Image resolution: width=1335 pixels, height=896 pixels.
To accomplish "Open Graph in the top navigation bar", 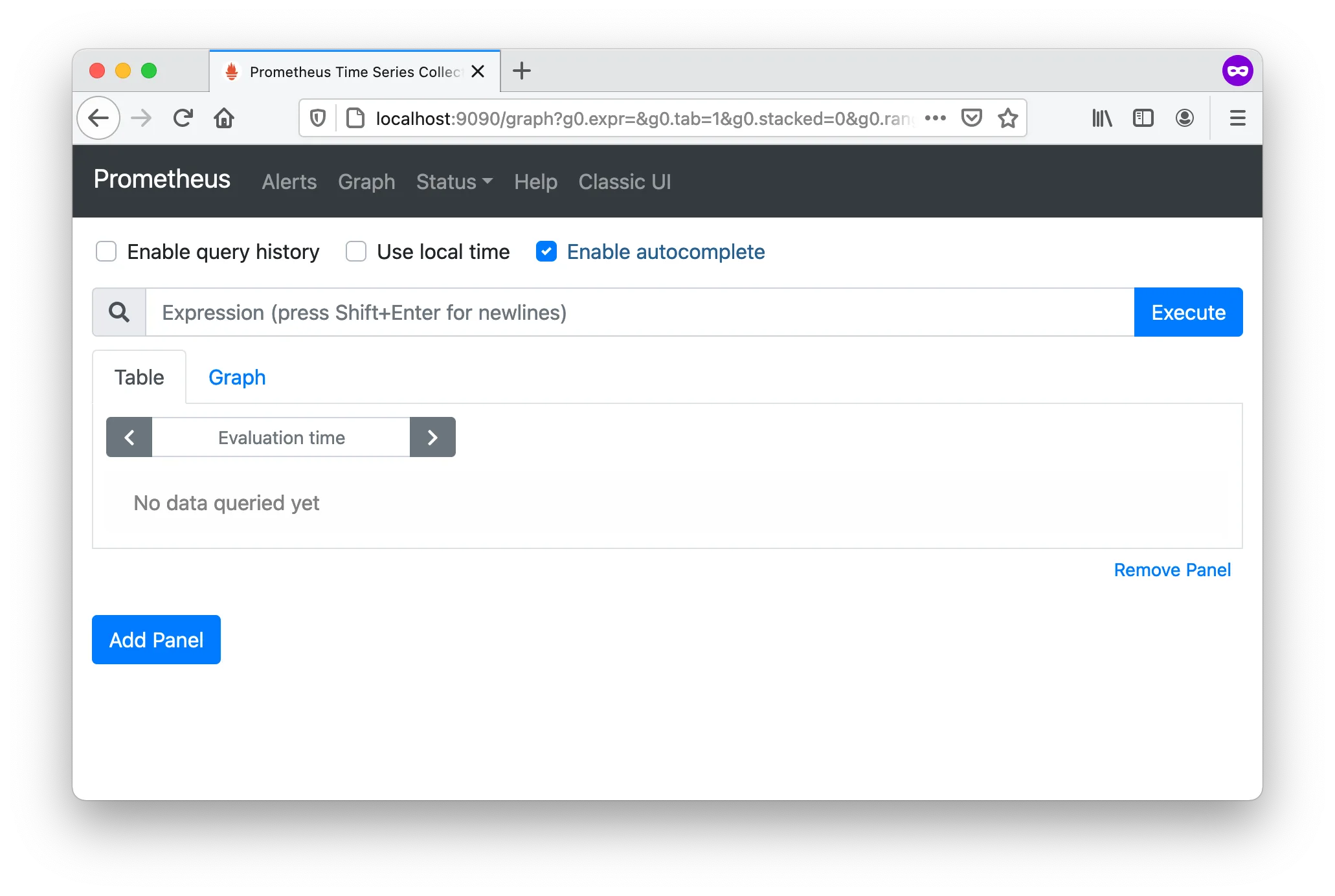I will point(366,182).
